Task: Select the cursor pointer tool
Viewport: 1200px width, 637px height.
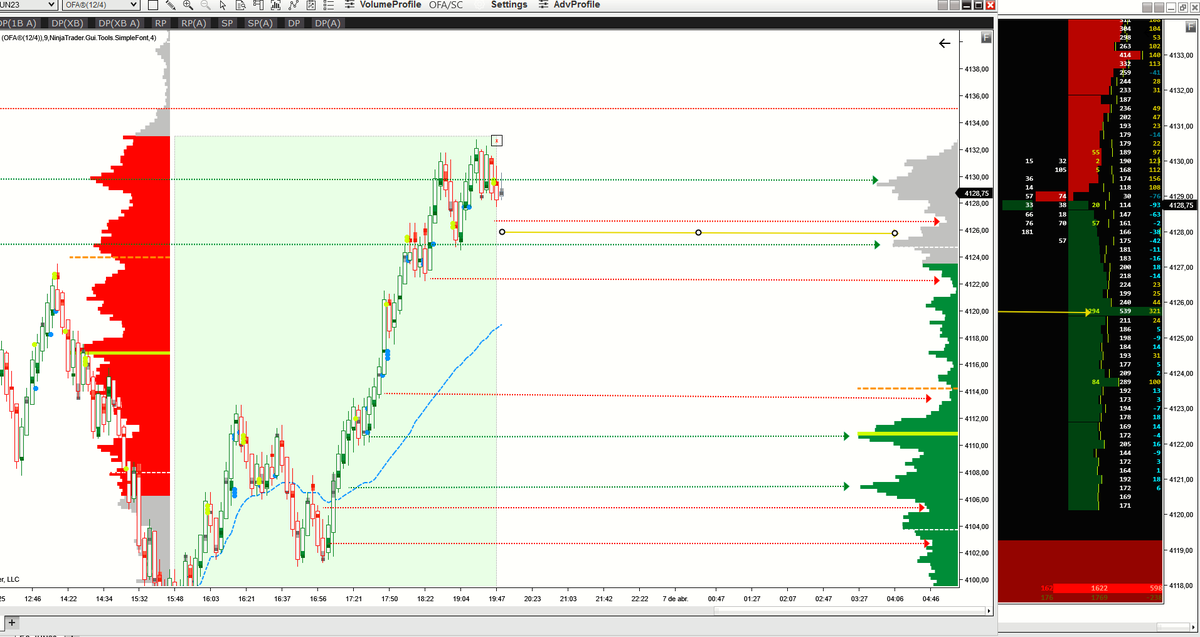Action: pos(222,5)
